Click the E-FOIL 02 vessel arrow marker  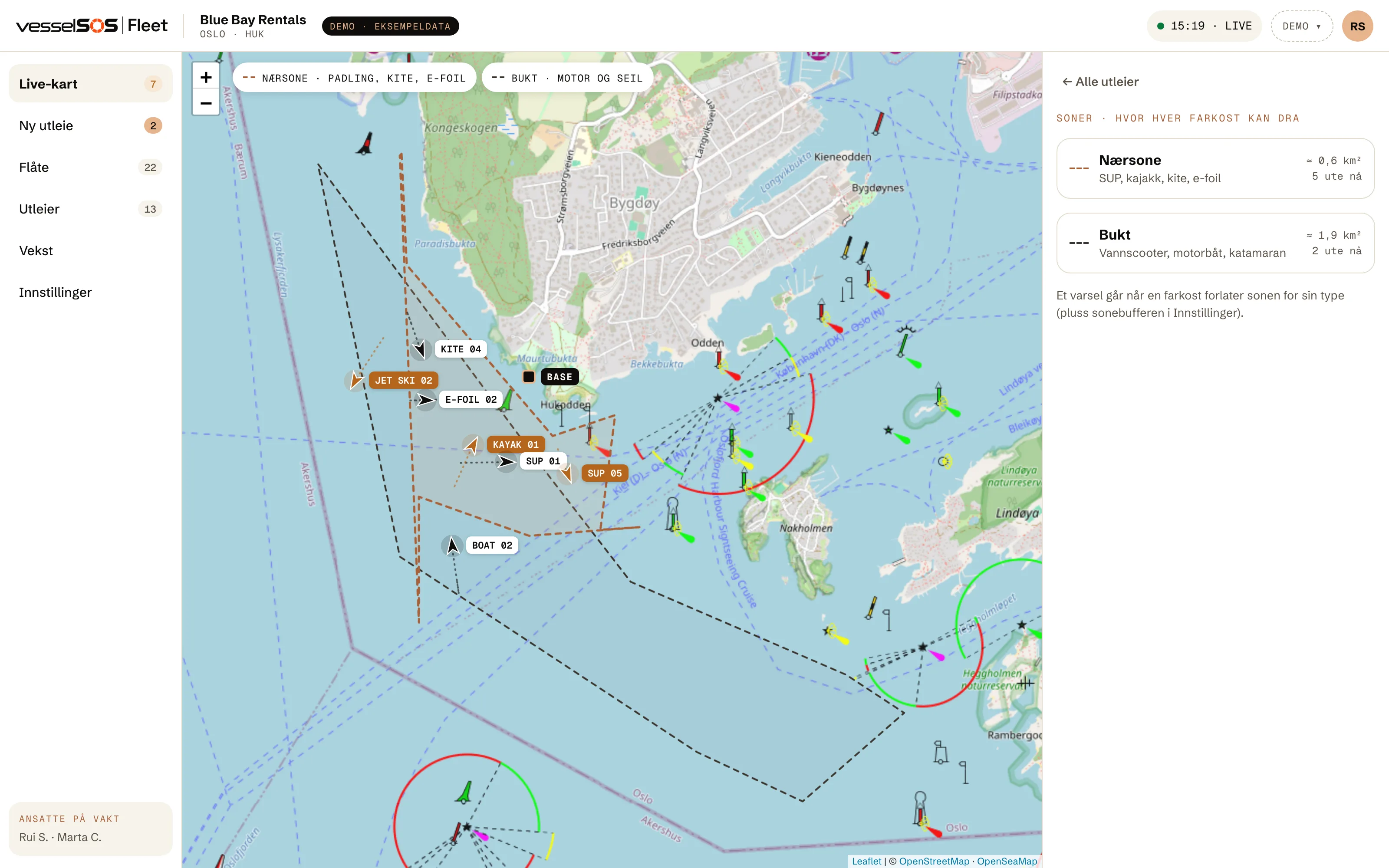(425, 400)
